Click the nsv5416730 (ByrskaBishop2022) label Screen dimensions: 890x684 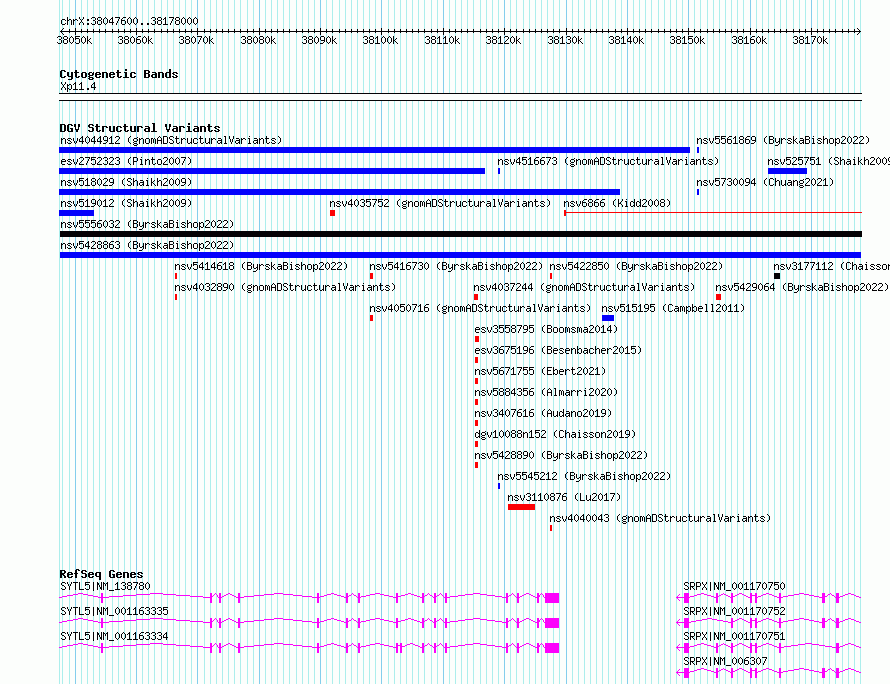(x=456, y=266)
